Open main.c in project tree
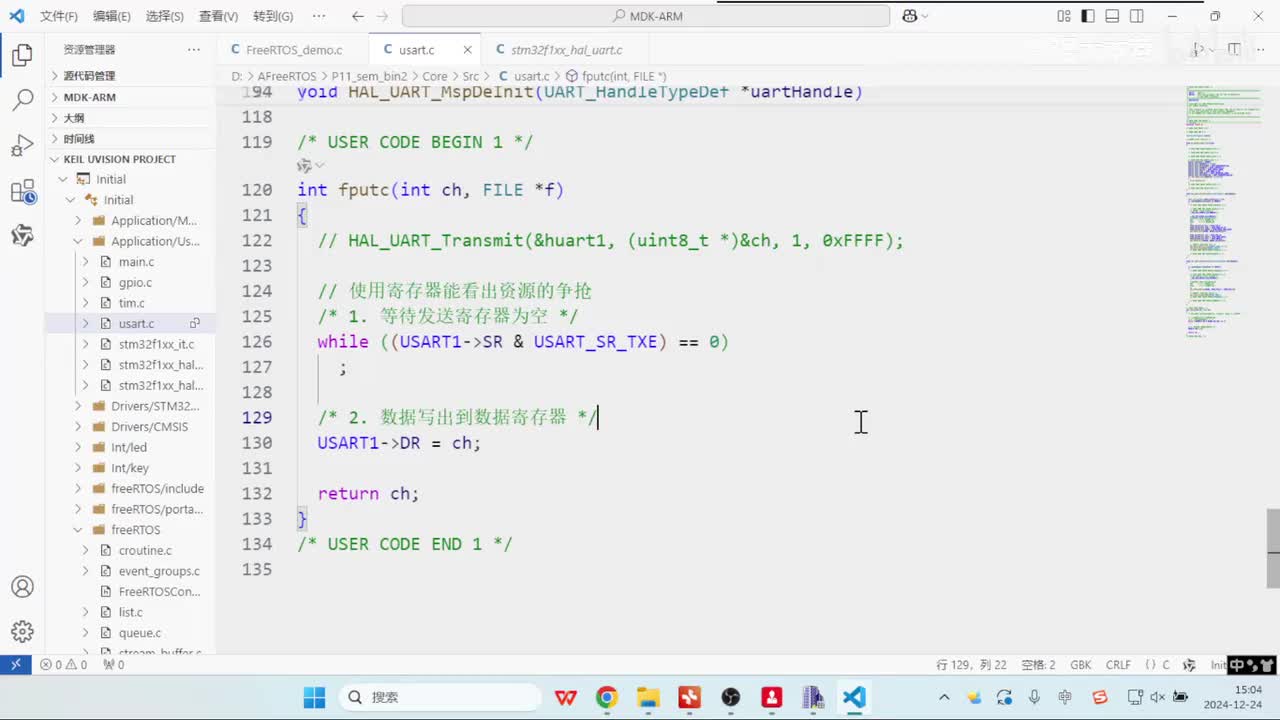The image size is (1280, 720). [x=136, y=262]
